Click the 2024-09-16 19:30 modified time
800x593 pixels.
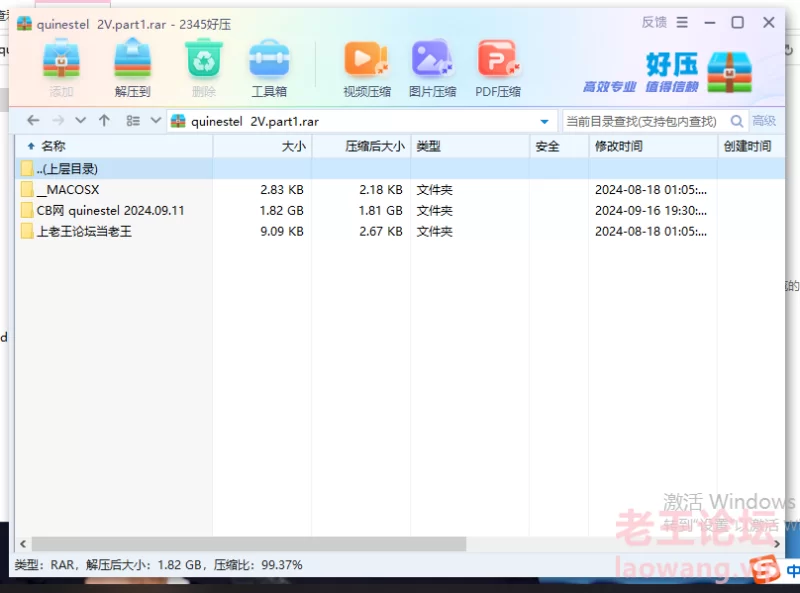click(x=651, y=210)
